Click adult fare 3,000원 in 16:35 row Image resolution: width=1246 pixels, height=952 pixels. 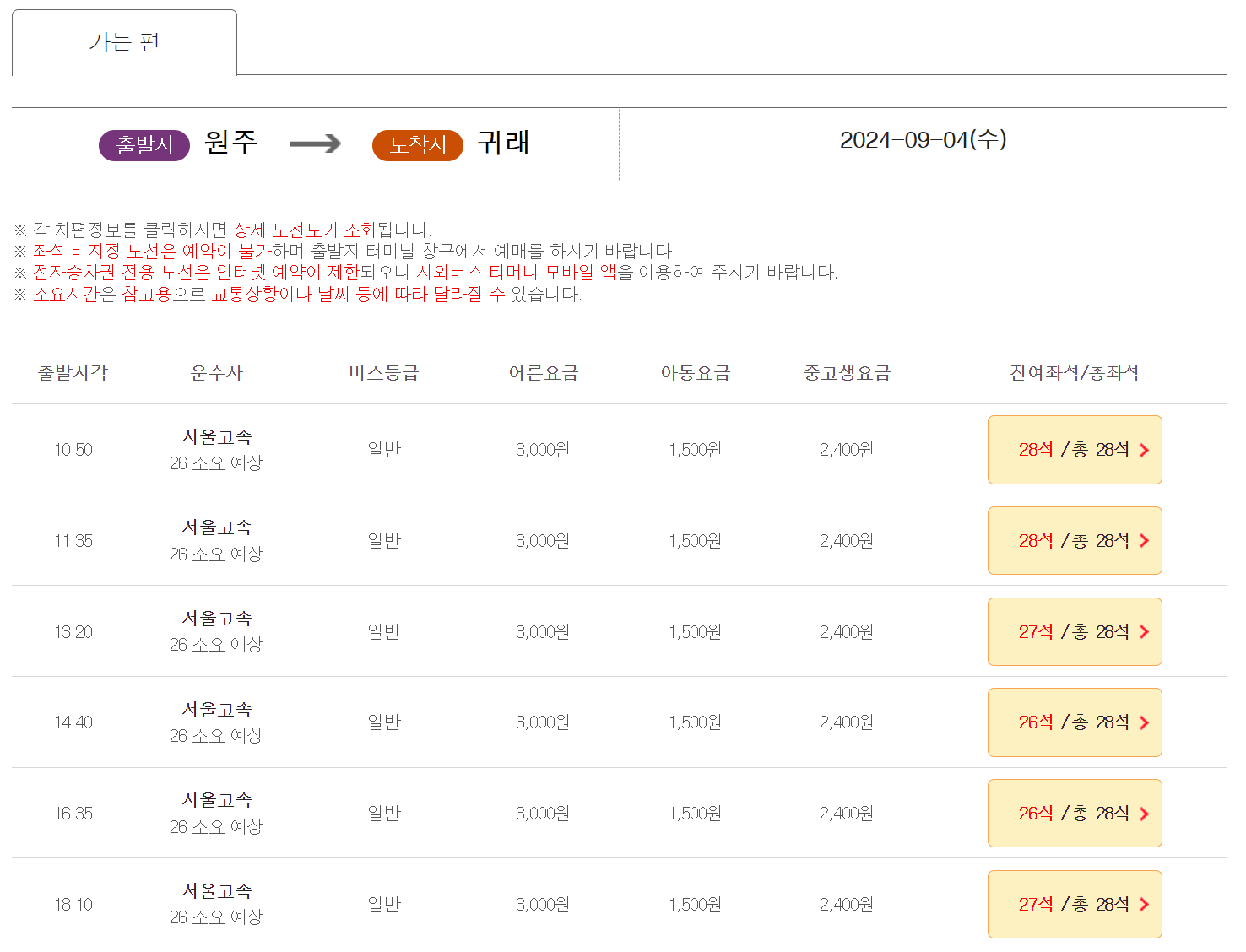click(543, 814)
